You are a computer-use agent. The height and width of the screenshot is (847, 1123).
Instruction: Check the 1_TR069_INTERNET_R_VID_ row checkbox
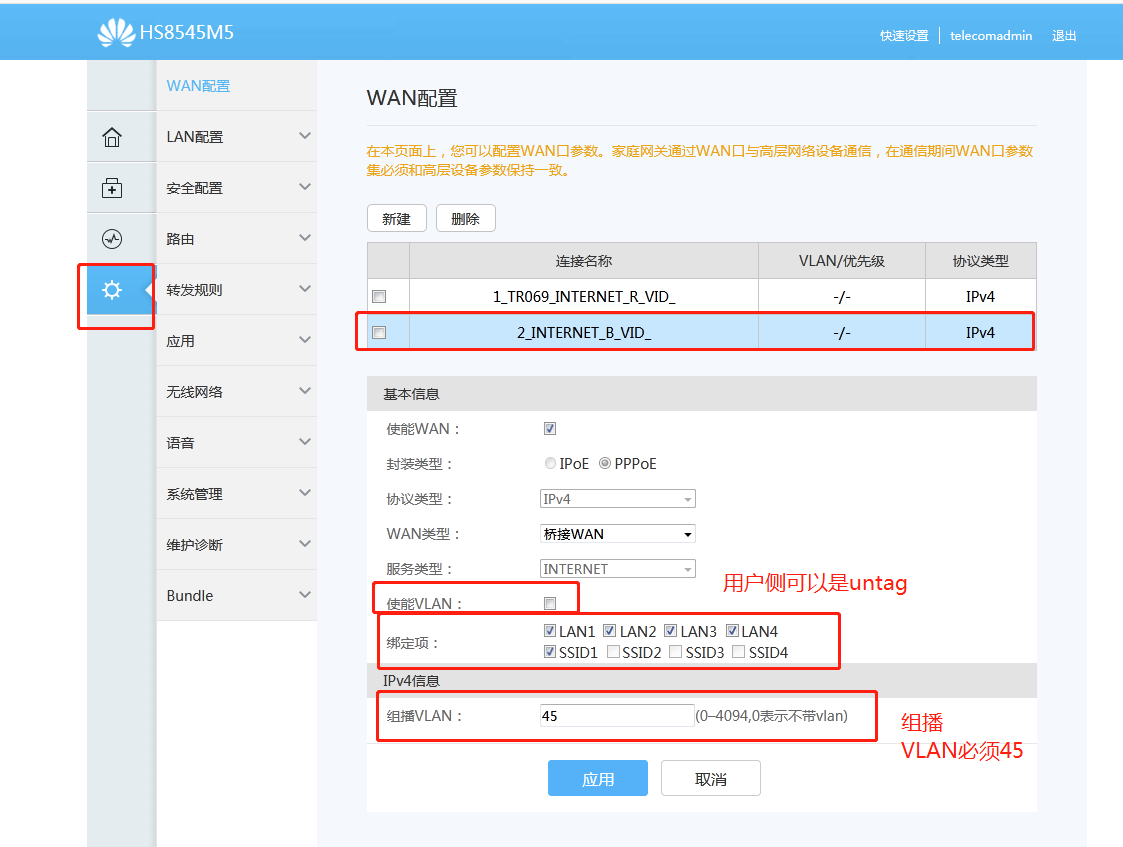[x=379, y=297]
